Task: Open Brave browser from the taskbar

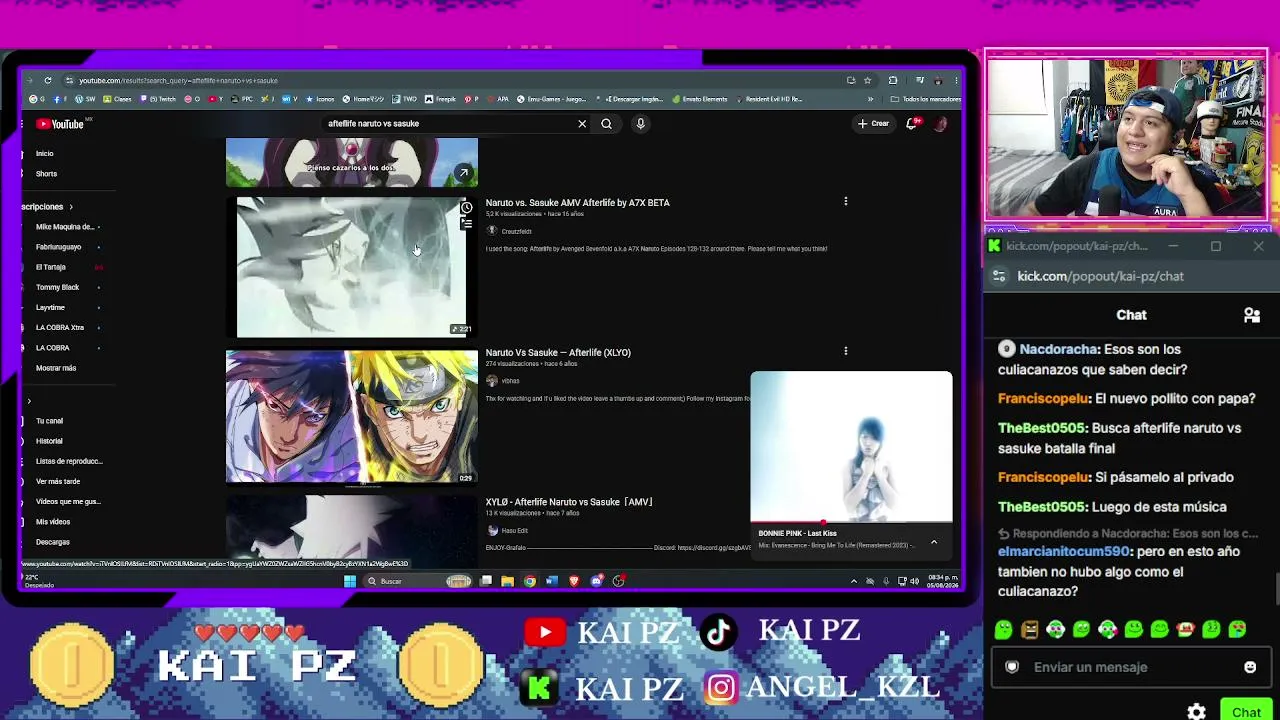Action: pyautogui.click(x=574, y=581)
